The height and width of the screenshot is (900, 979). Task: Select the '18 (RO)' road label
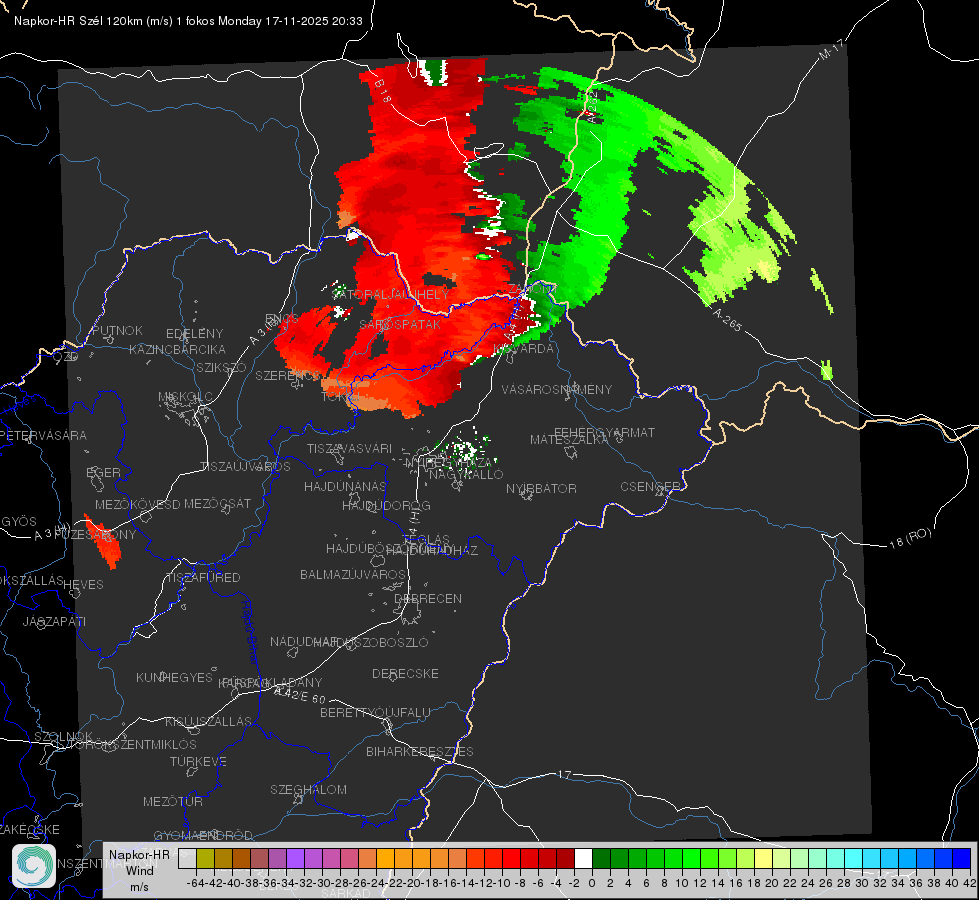(x=910, y=538)
